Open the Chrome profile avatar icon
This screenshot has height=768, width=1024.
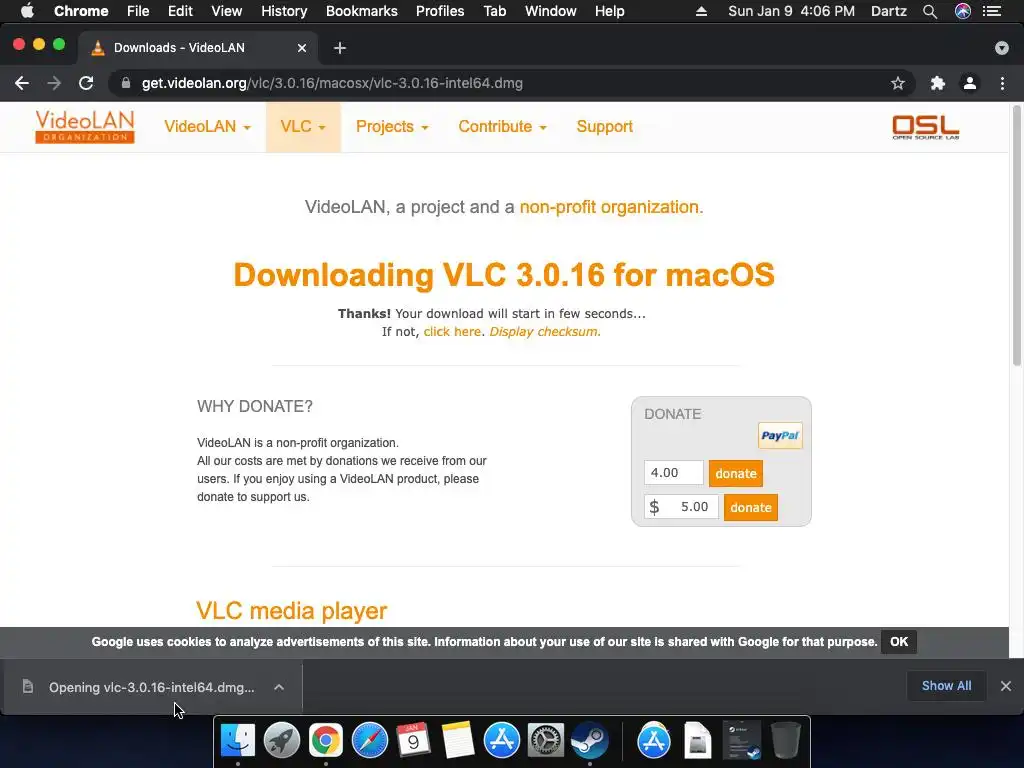click(970, 83)
